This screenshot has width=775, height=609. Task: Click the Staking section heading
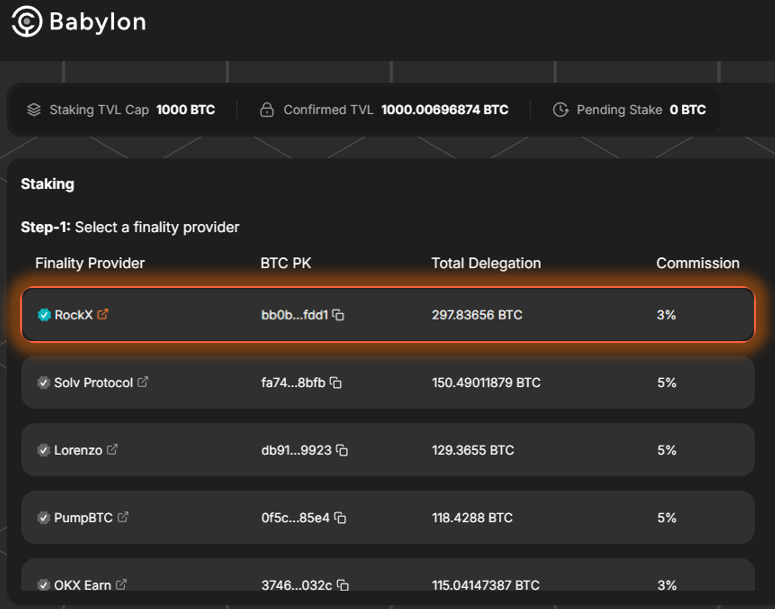tap(47, 184)
